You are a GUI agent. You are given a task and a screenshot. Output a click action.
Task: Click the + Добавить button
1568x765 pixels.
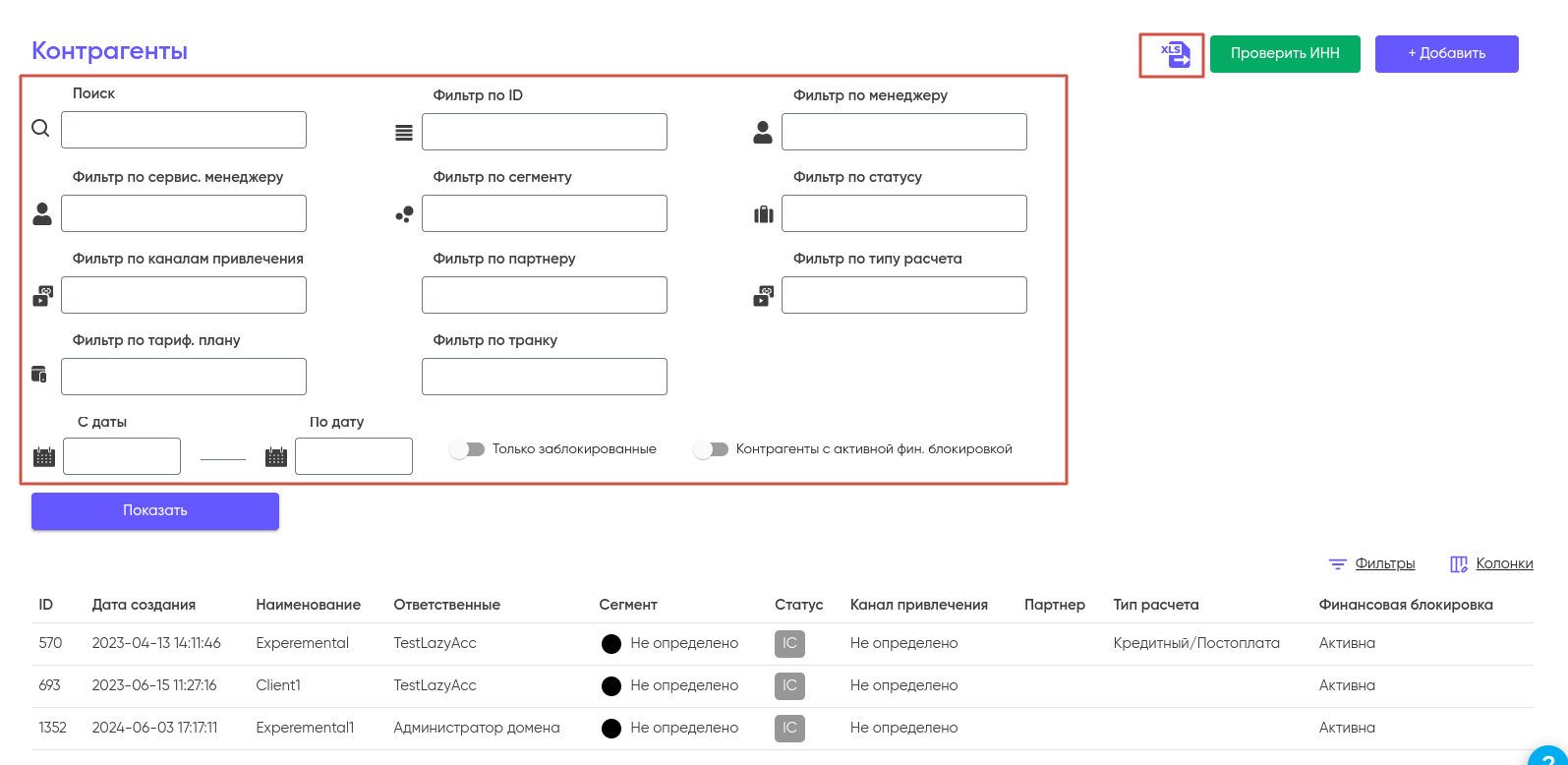(1446, 54)
